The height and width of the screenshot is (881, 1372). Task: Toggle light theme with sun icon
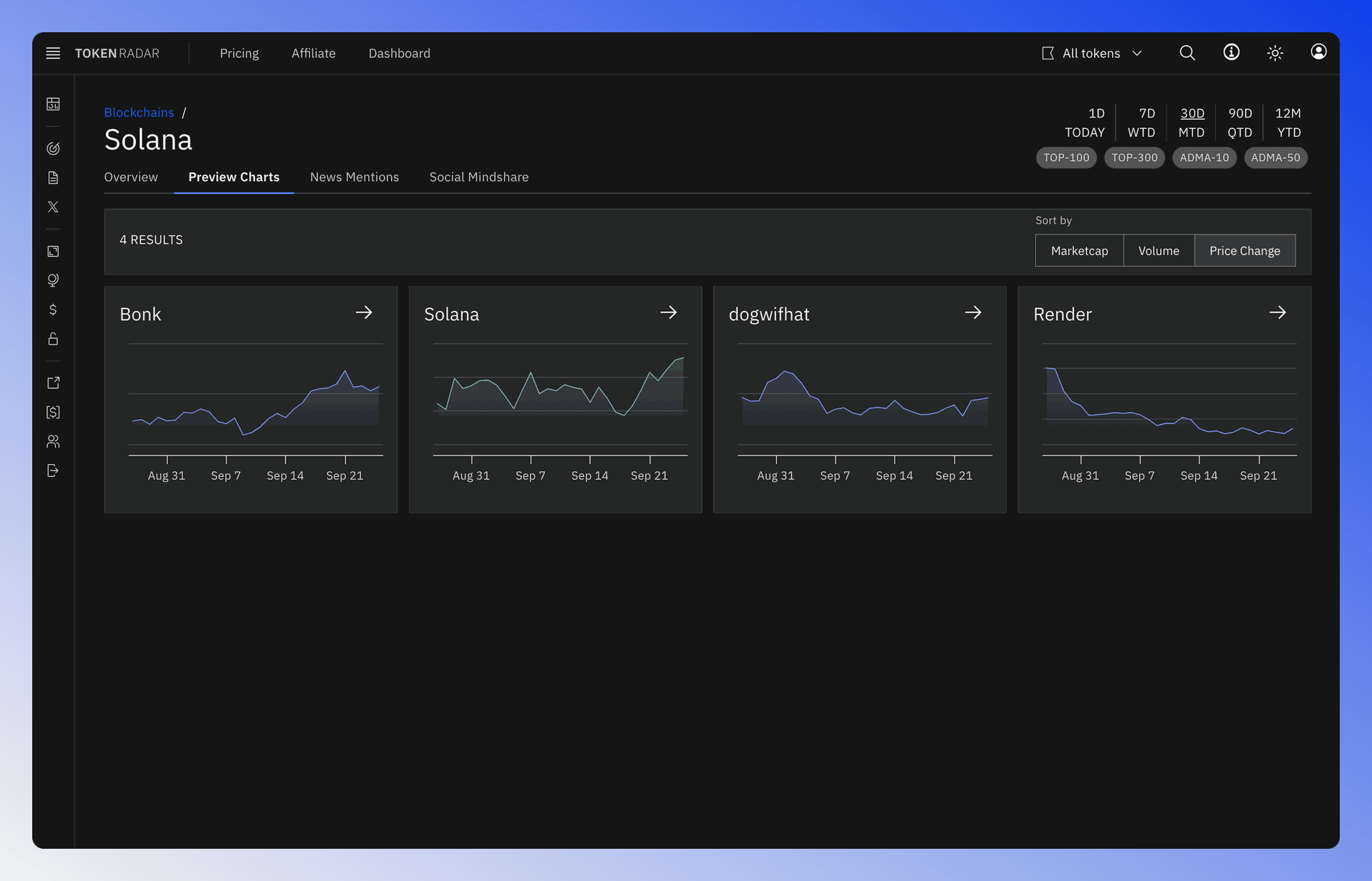coord(1275,53)
